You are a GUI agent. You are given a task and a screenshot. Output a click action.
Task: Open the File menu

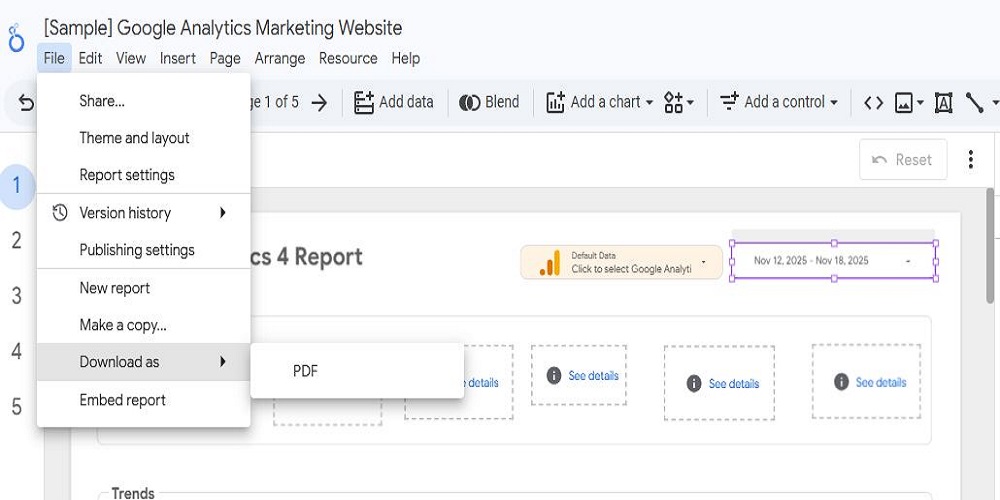tap(54, 58)
